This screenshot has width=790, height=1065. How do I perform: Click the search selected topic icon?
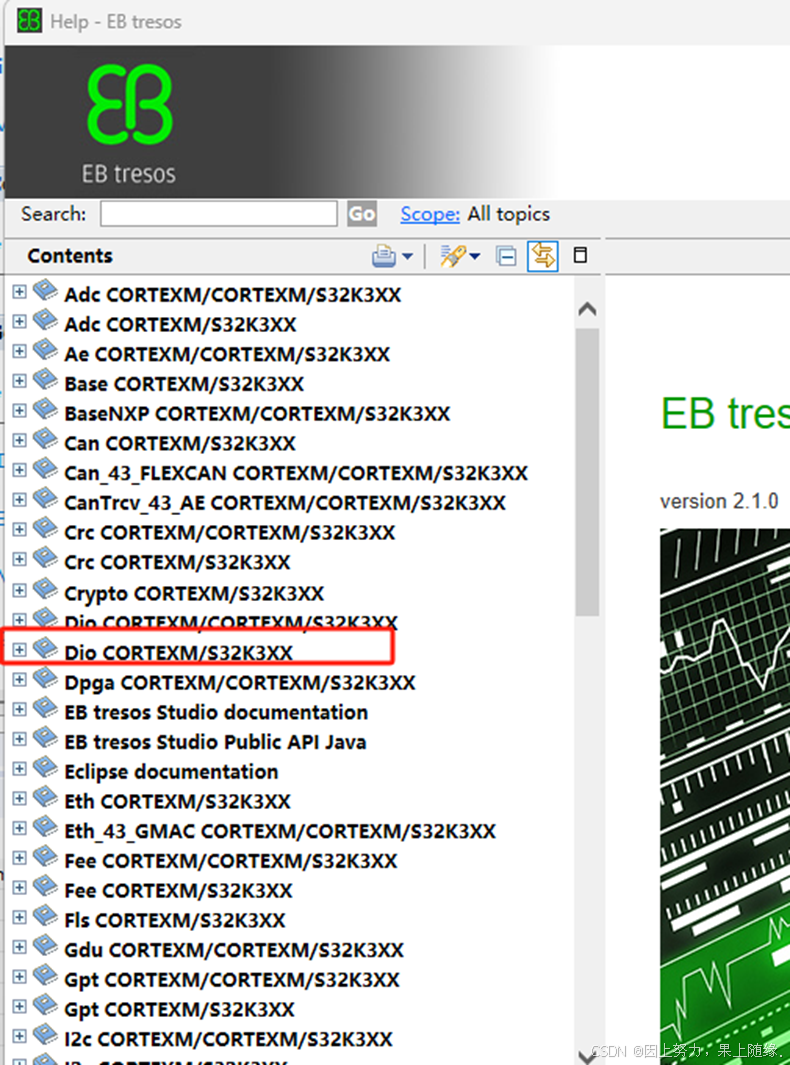pos(451,256)
